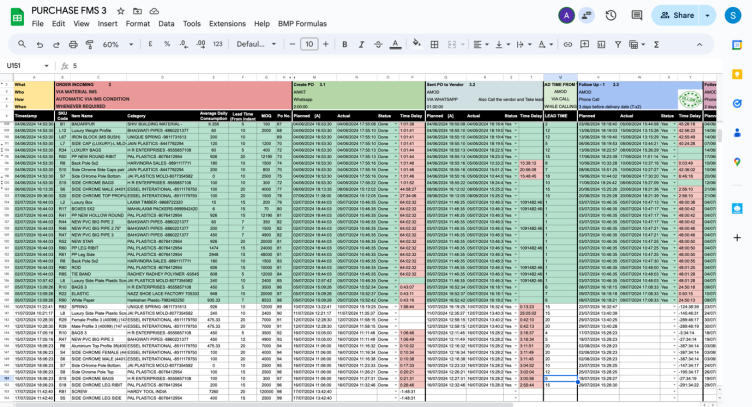Select the ORDER INCOMING header cell
This screenshot has height=407, width=752.
pos(173,84)
